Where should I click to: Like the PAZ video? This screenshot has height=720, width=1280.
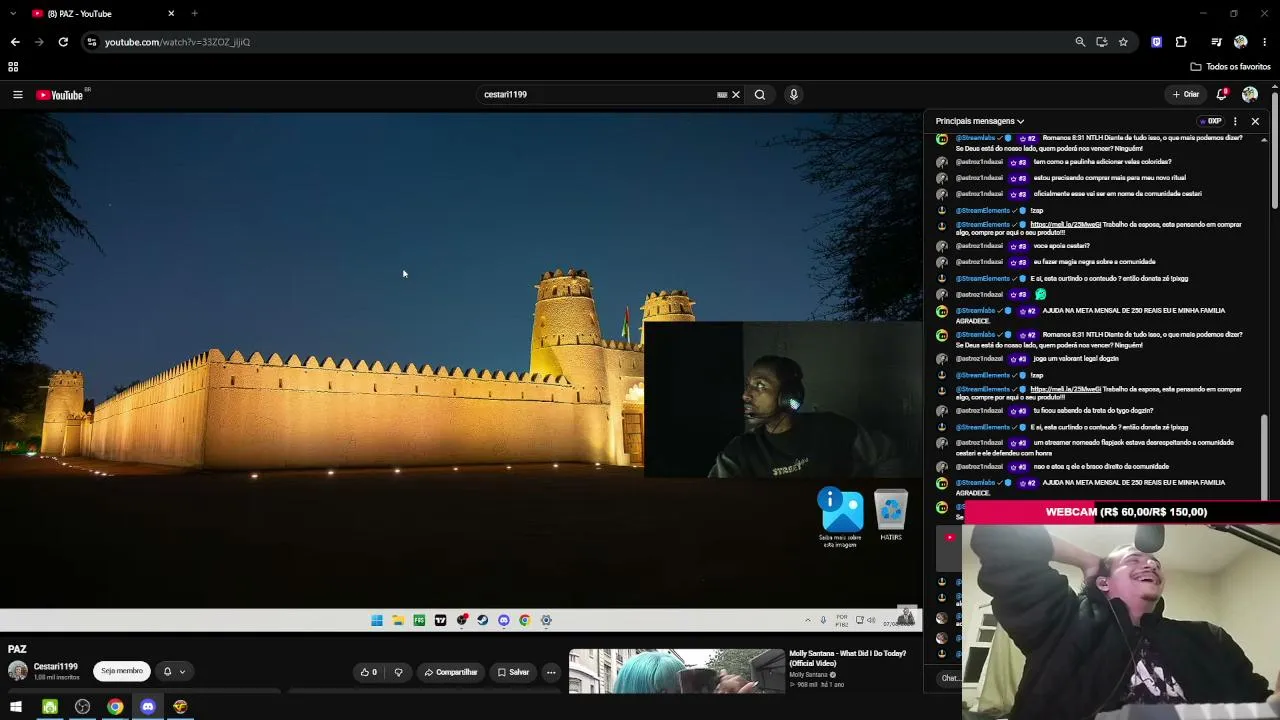click(369, 672)
